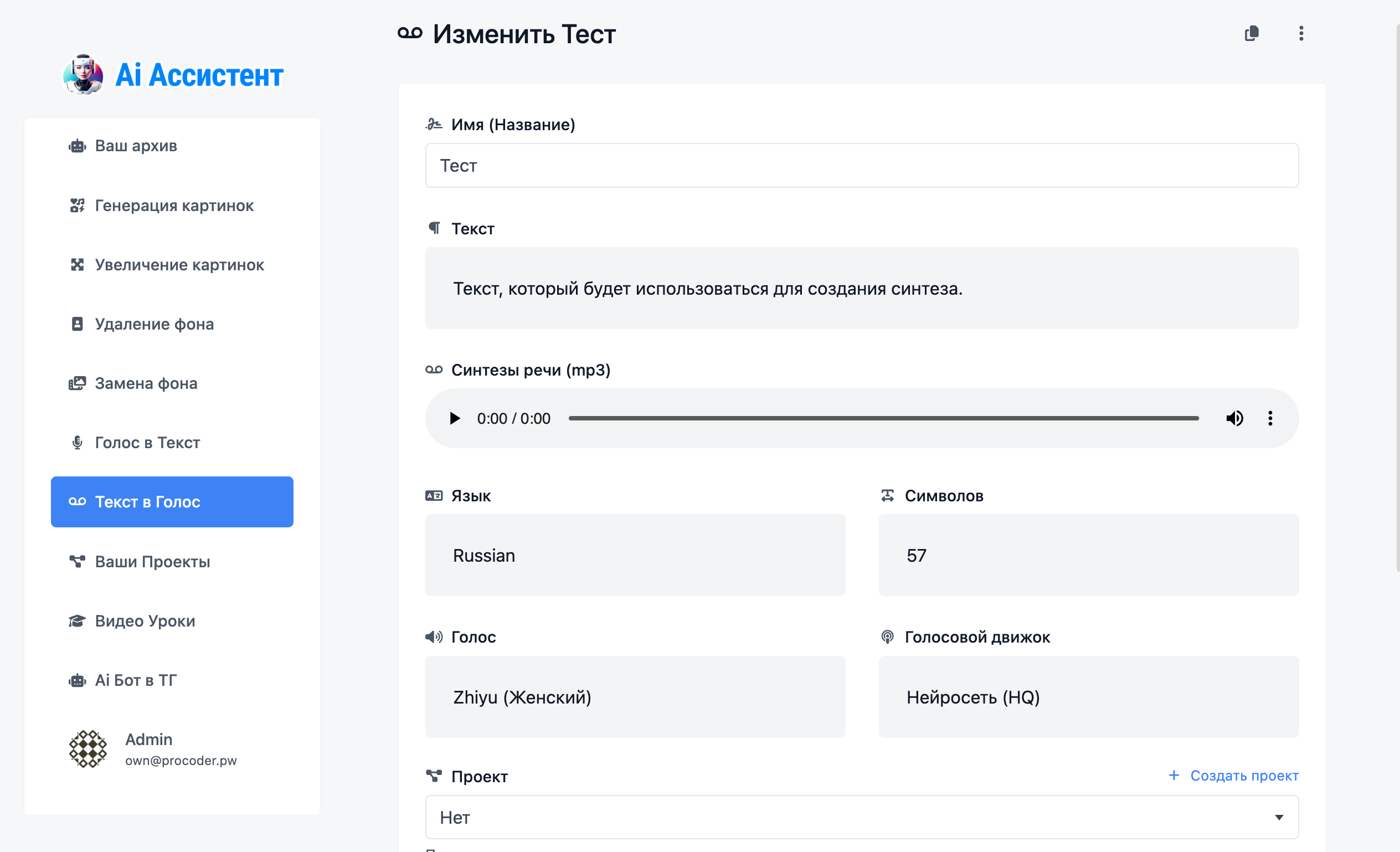Click the Голос в Текст microphone icon

click(x=78, y=443)
